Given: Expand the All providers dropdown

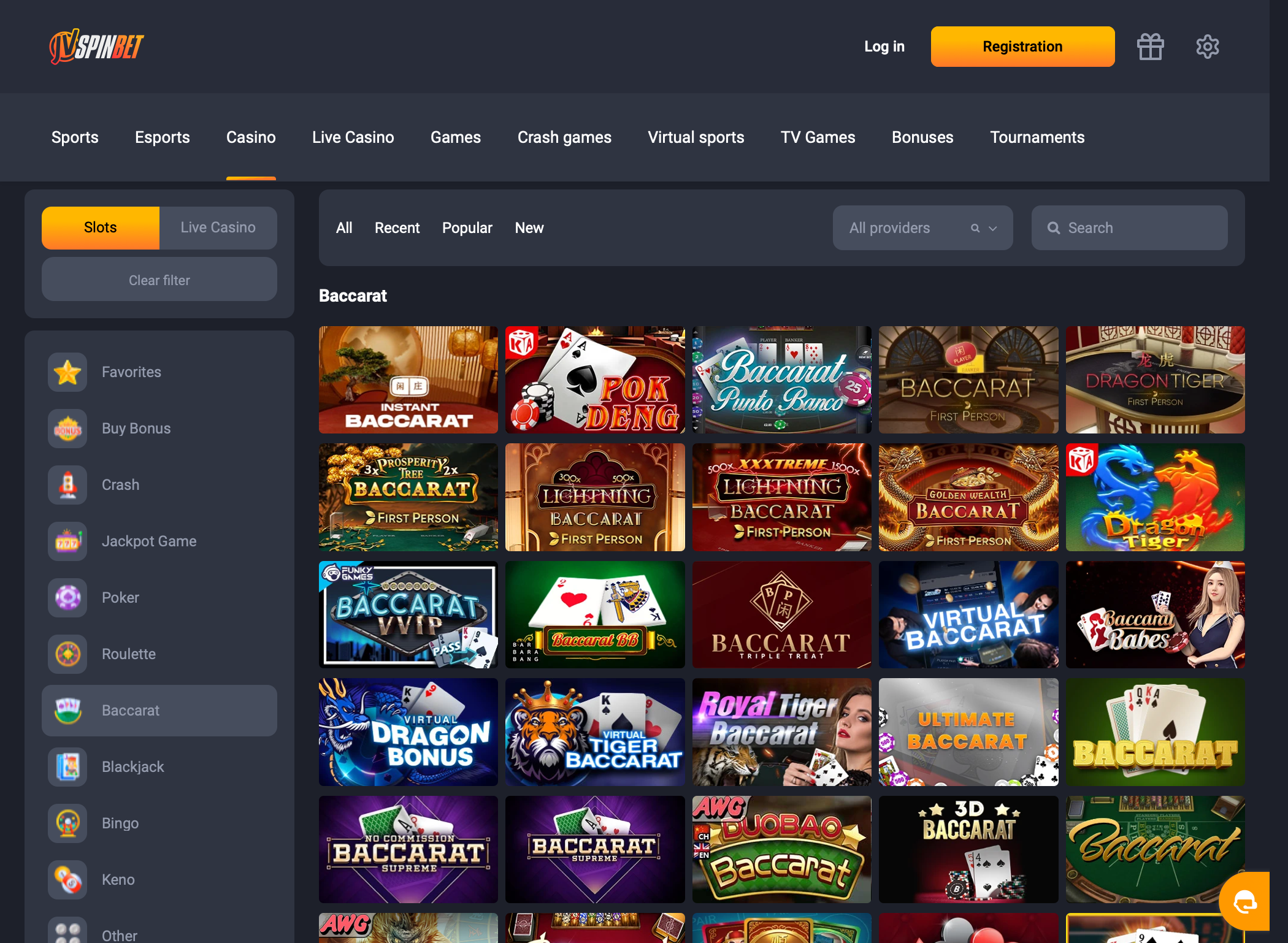Looking at the screenshot, I should click(922, 228).
